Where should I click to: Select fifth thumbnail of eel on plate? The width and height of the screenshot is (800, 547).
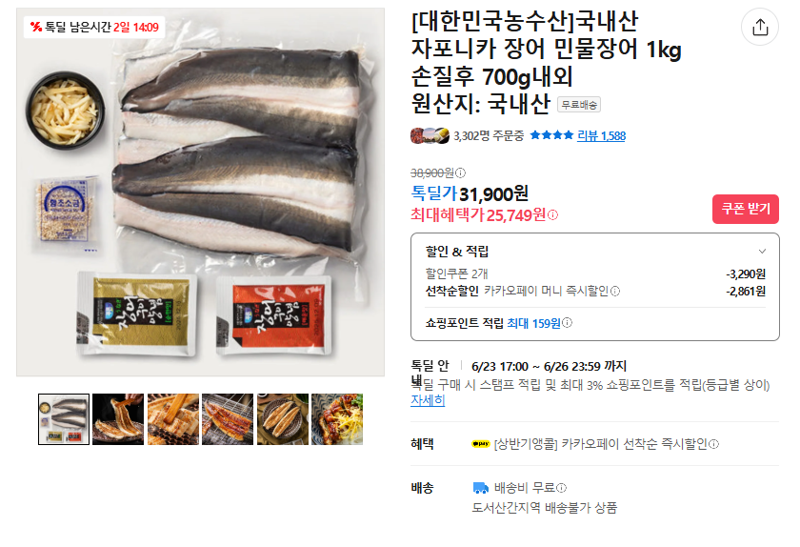(283, 419)
